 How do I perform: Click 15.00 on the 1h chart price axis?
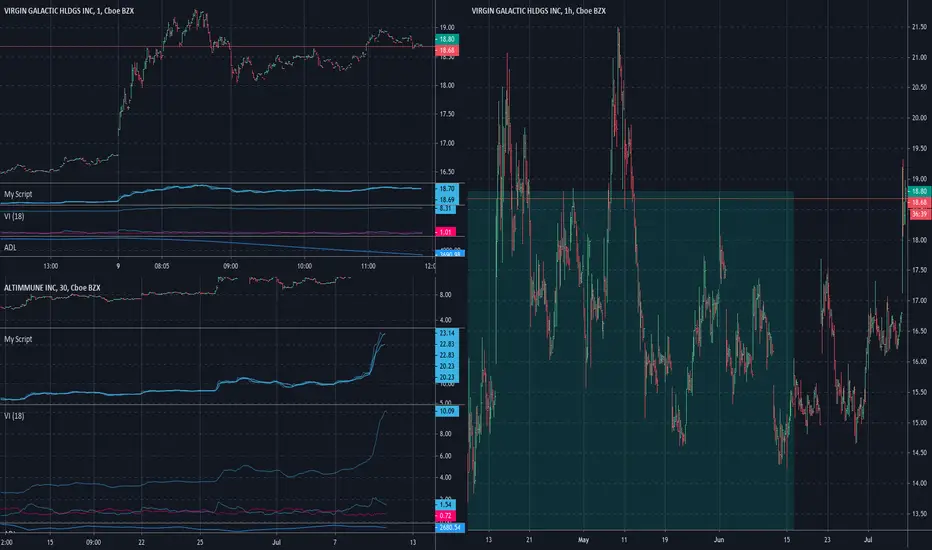coord(920,423)
